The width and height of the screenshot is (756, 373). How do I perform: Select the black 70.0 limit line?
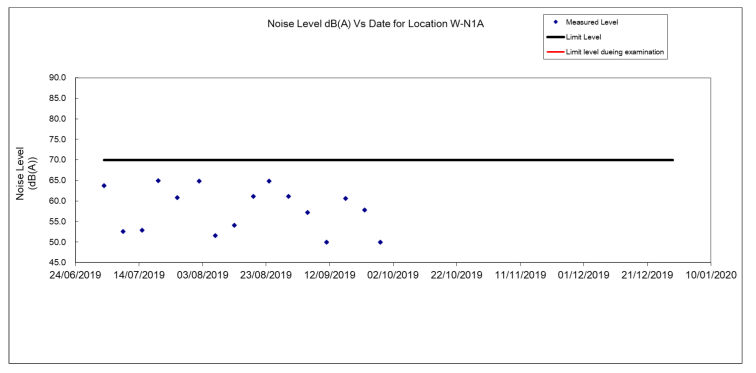coord(388,160)
